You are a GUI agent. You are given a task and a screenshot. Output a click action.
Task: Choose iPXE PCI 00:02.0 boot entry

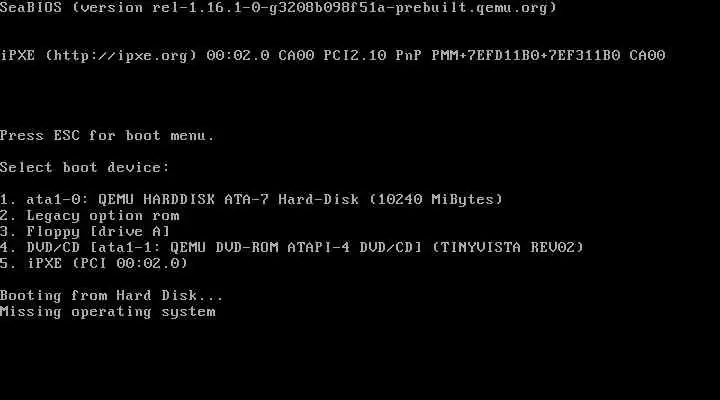(94, 263)
